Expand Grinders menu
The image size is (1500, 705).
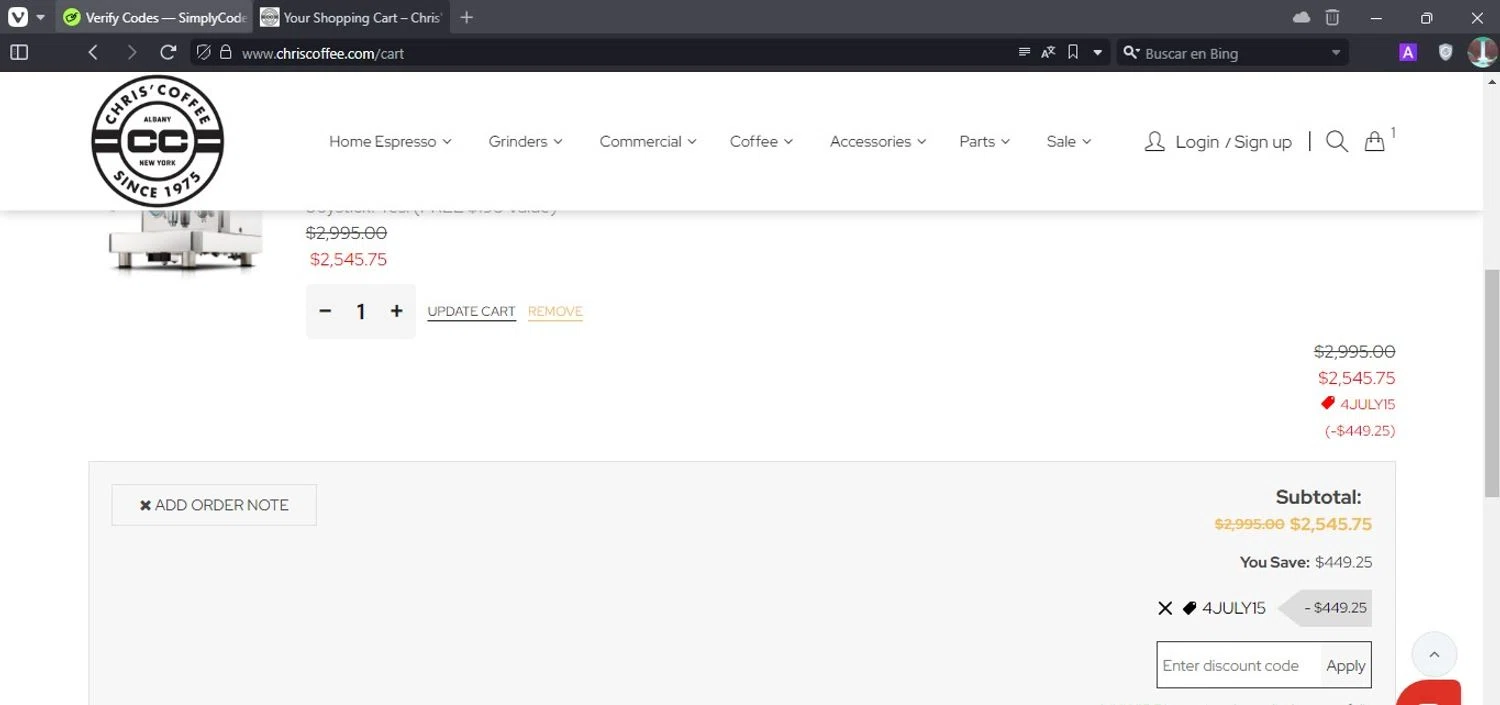point(525,141)
